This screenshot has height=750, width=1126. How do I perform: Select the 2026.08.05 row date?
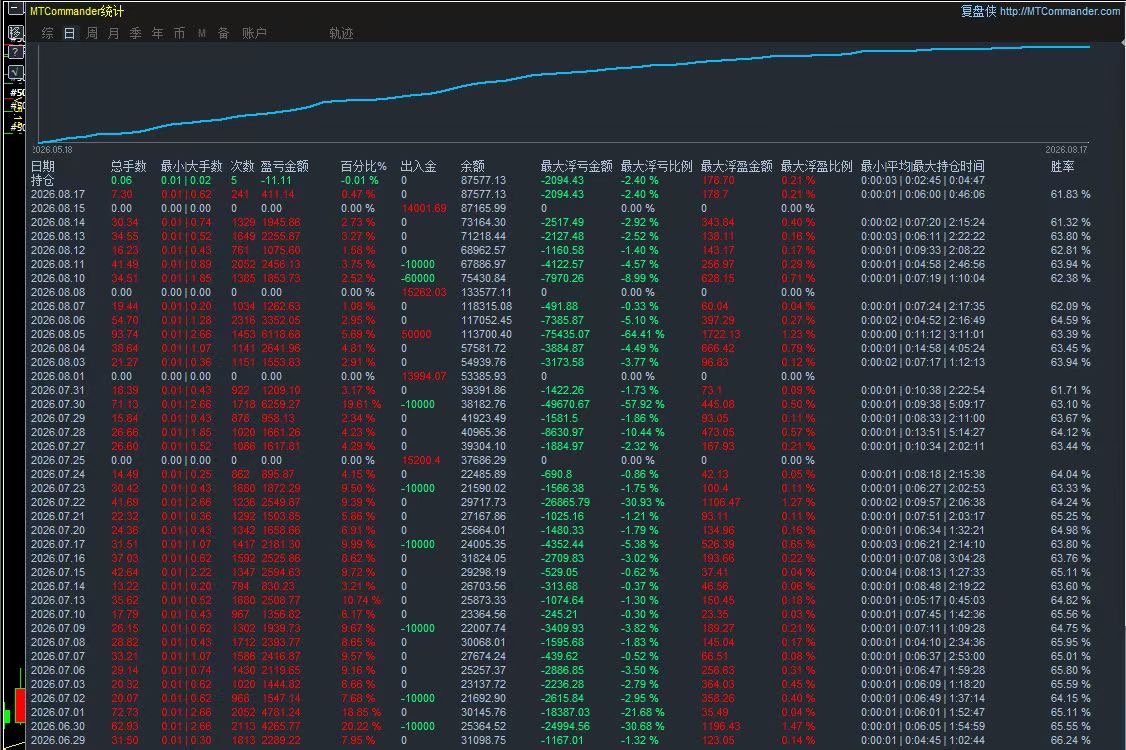[x=57, y=334]
